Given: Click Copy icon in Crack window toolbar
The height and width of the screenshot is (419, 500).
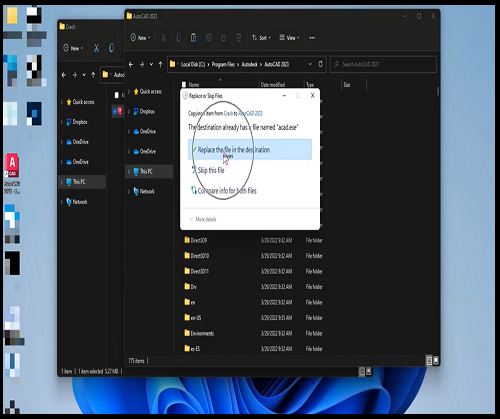Looking at the screenshot, I should click(x=111, y=48).
